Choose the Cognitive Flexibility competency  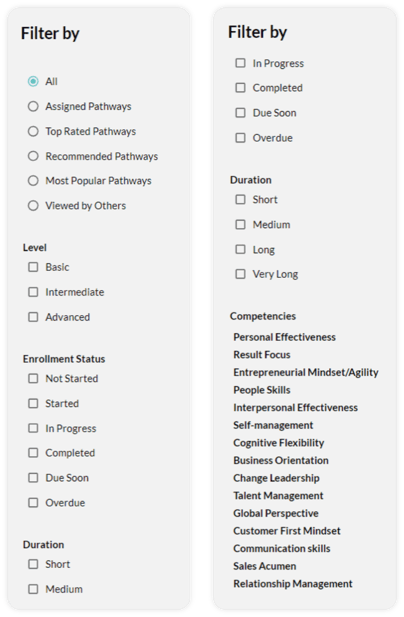[279, 443]
